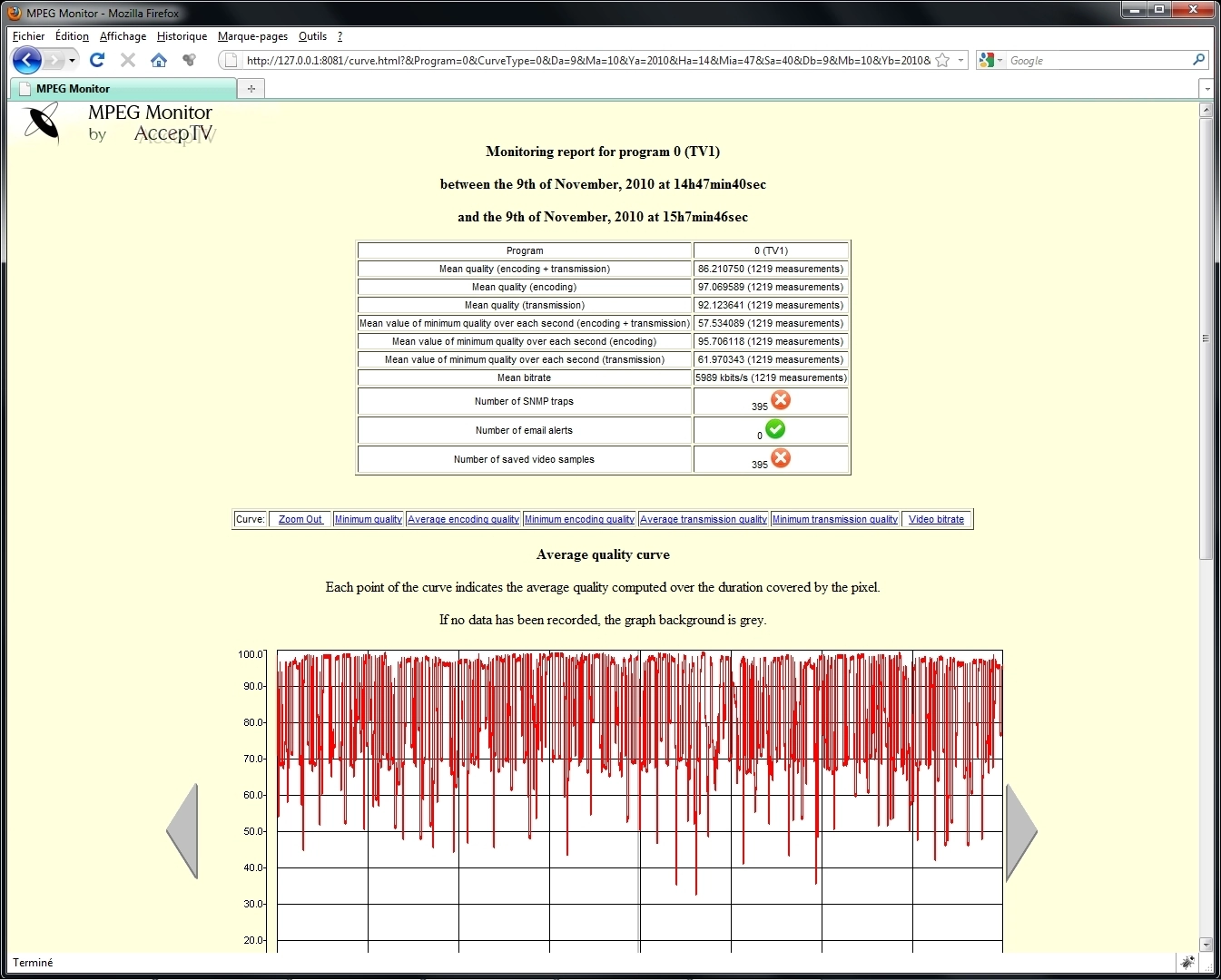Click the '5989 kbits/s (1219 measurements)' cell
This screenshot has width=1221, height=980.
(771, 377)
